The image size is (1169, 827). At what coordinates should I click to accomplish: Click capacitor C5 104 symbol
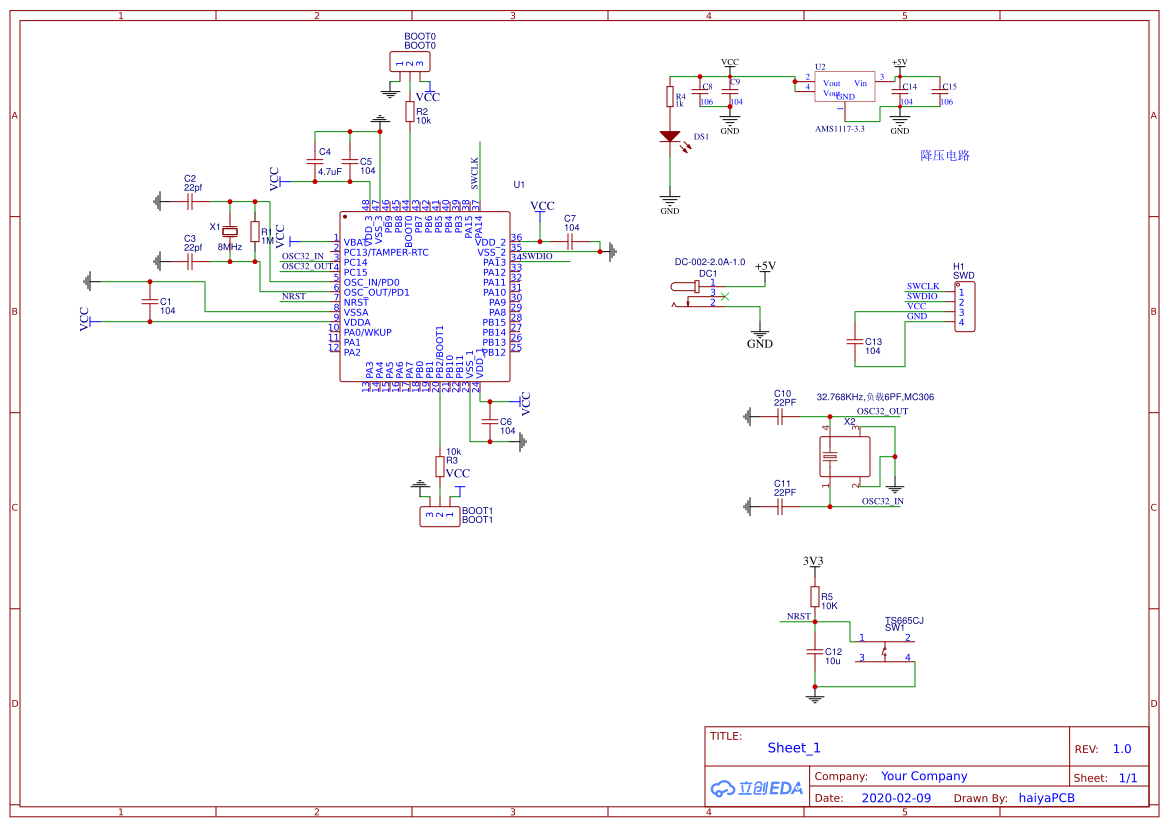tap(350, 161)
